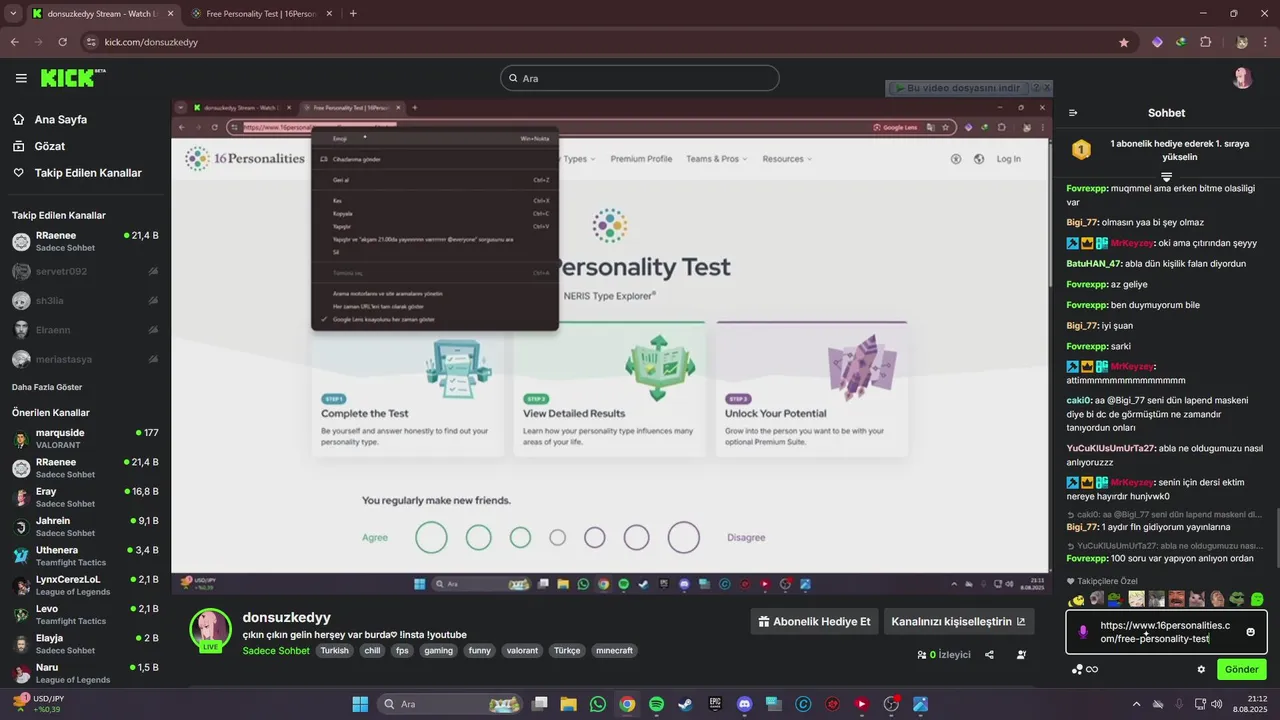This screenshot has width=1280, height=720.
Task: Click the chat message input field
Action: (1166, 632)
